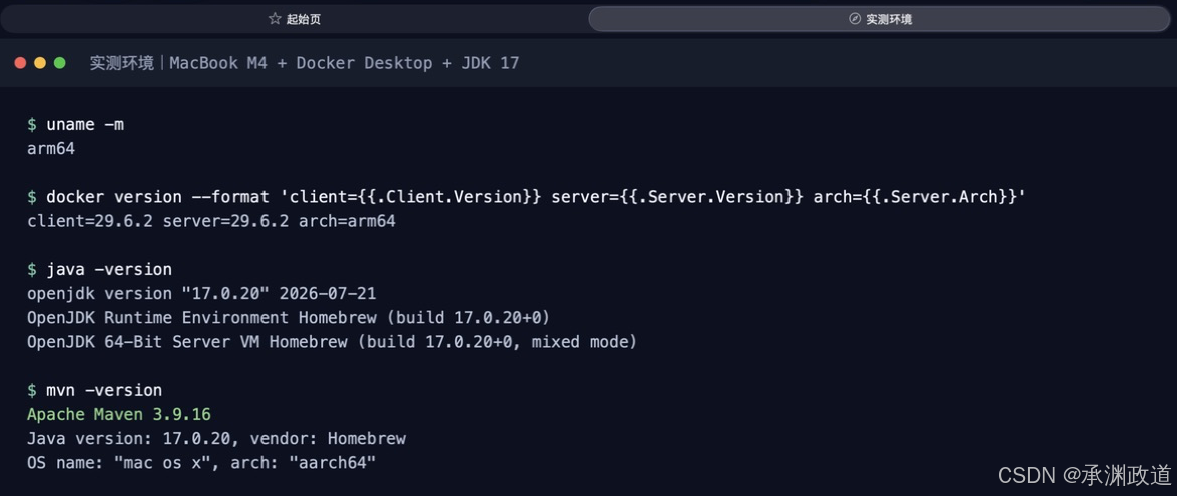Click the green Apache Maven 3.9.16 text

(119, 414)
